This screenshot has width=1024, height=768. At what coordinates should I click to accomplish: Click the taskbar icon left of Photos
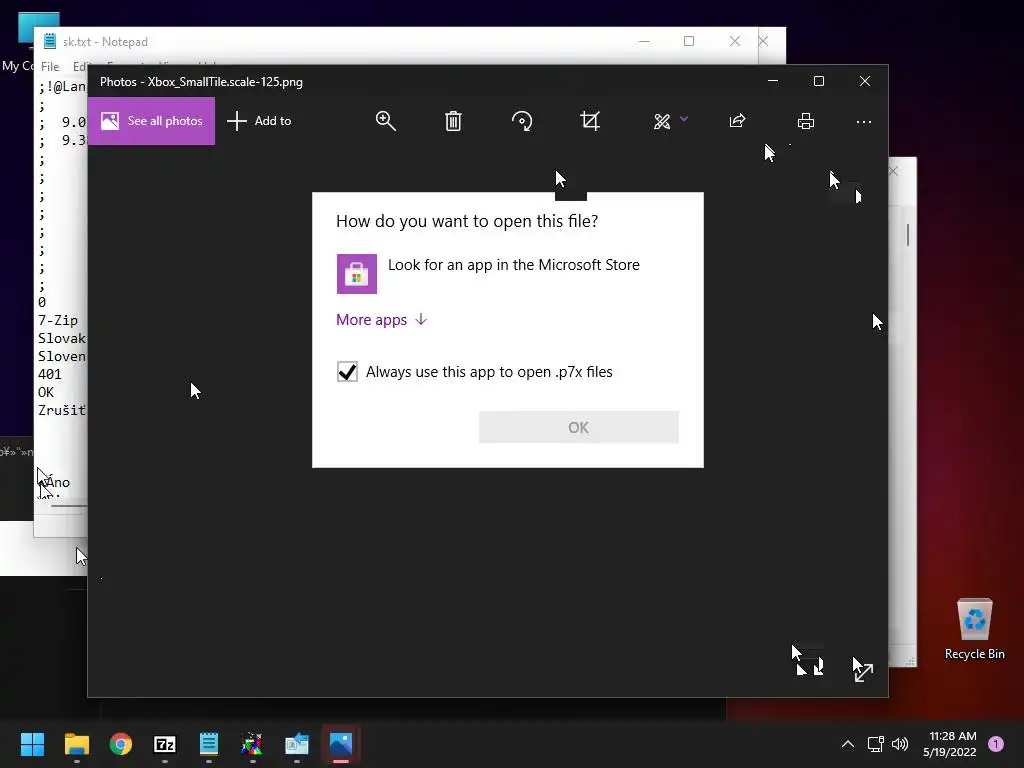tap(297, 744)
